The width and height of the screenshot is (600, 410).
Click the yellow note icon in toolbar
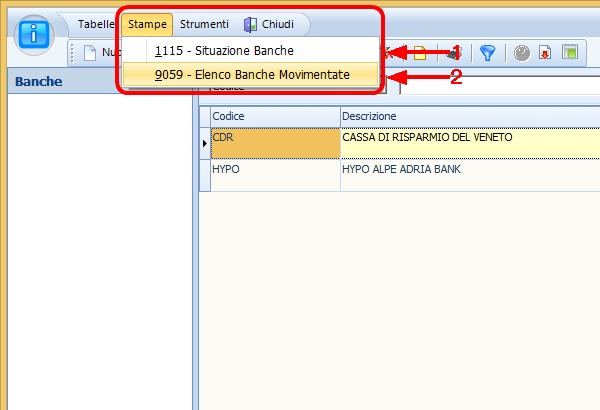click(420, 53)
